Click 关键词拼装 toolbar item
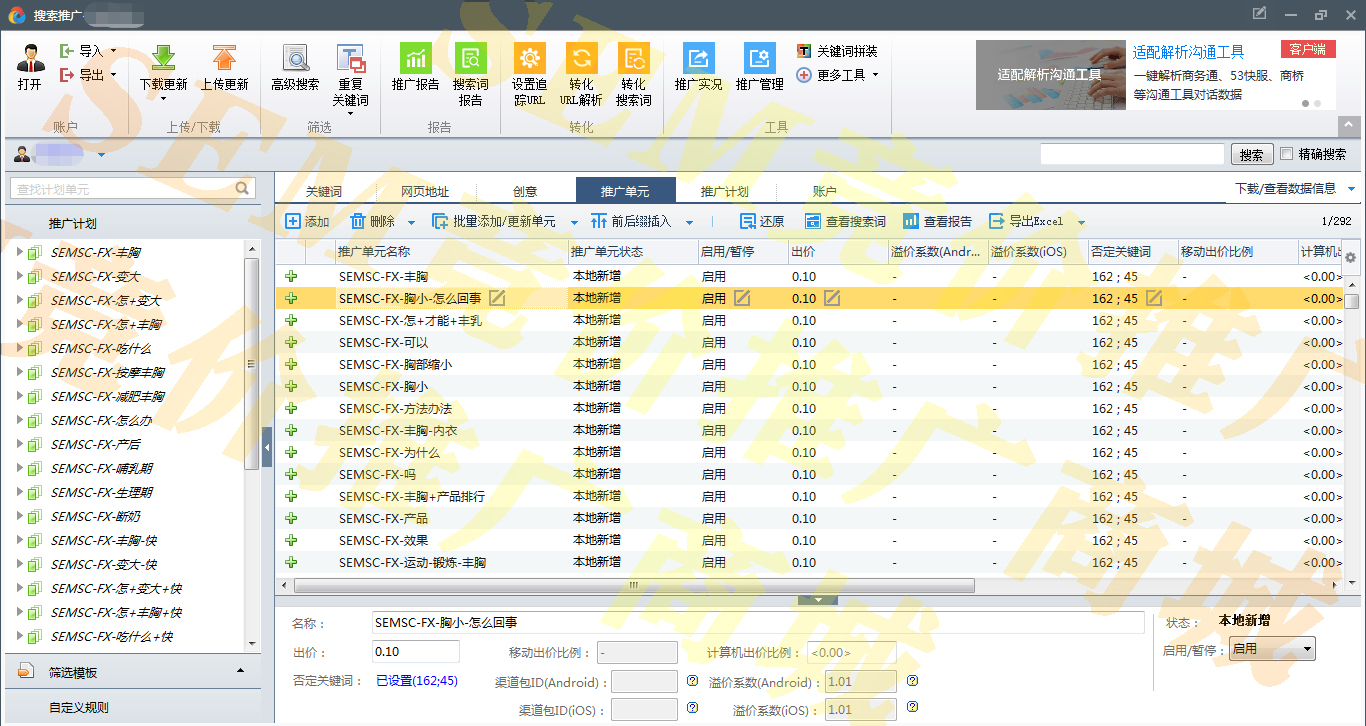Image resolution: width=1366 pixels, height=726 pixels. pos(837,51)
